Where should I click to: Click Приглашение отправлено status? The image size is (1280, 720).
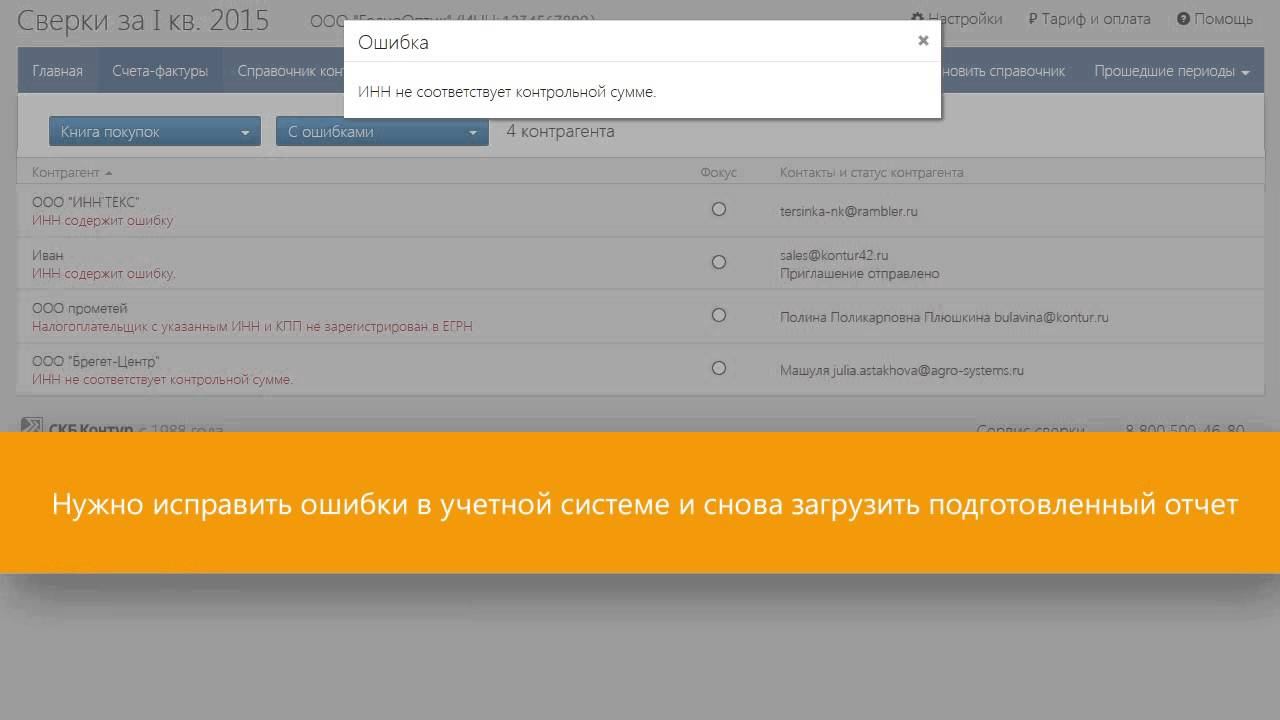click(x=860, y=273)
